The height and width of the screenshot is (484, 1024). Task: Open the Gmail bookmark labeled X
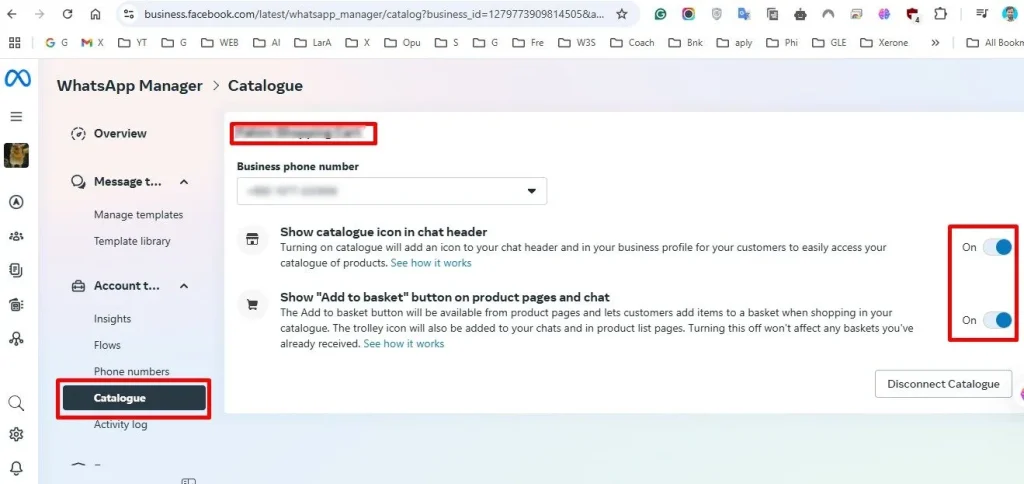tap(92, 42)
